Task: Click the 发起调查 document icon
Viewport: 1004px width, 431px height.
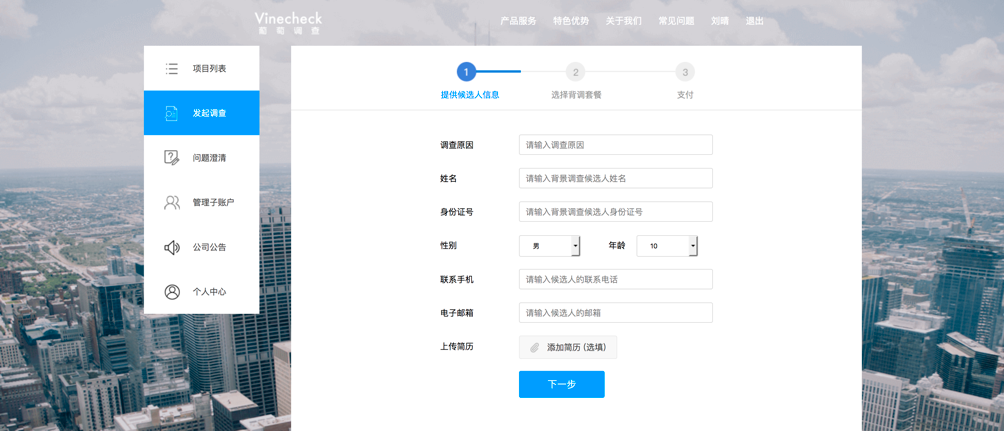Action: [172, 113]
